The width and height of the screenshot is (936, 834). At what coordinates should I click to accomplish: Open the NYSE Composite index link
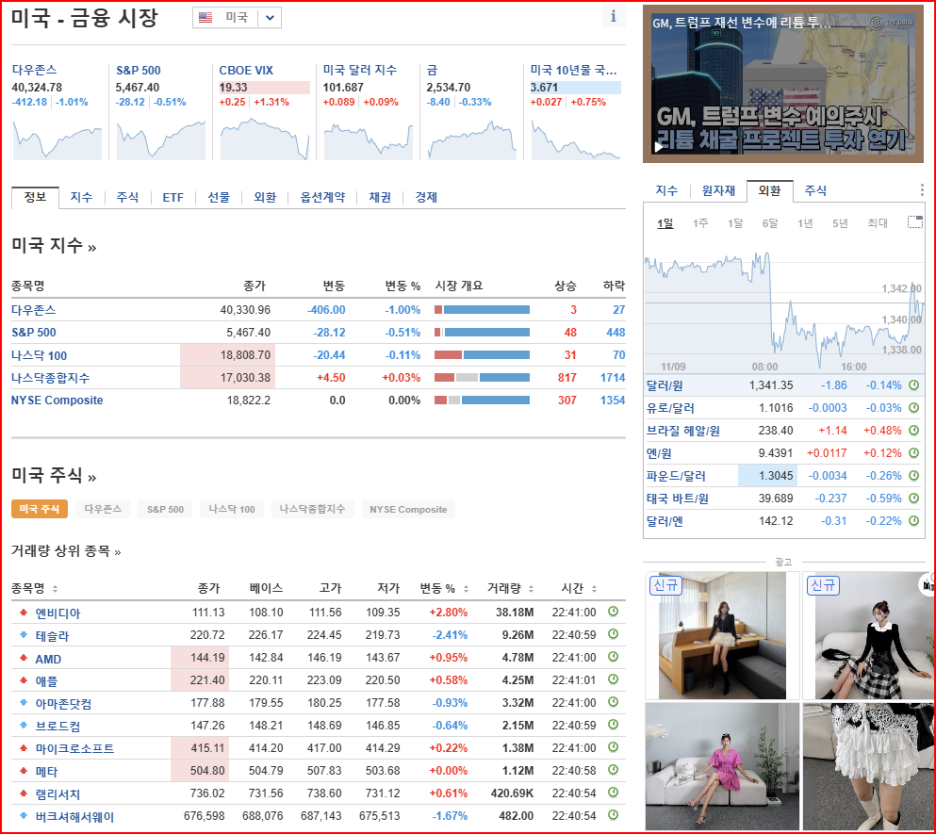(x=57, y=400)
